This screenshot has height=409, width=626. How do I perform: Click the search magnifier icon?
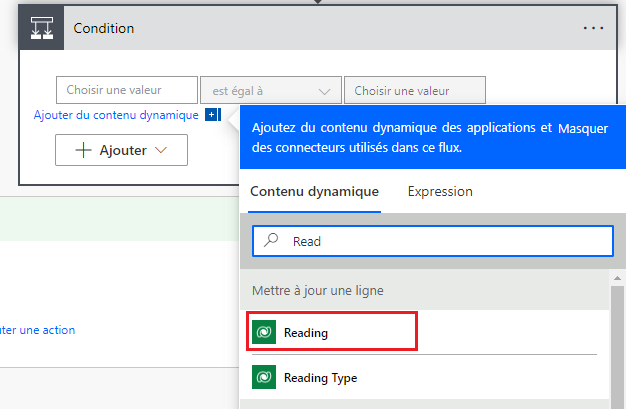(271, 240)
